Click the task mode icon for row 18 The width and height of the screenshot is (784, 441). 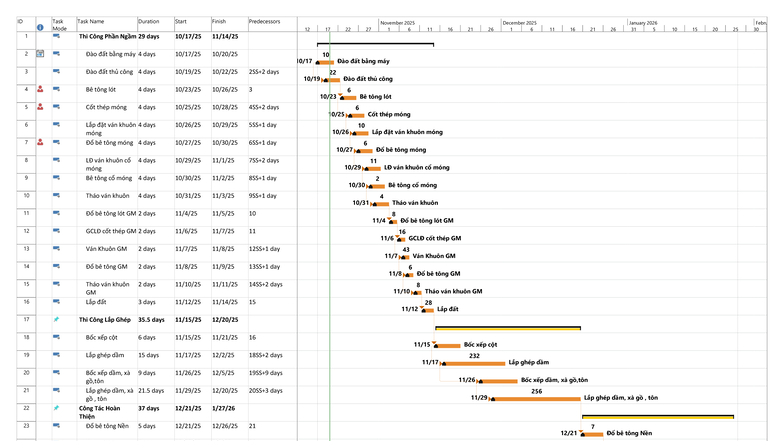pyautogui.click(x=56, y=337)
